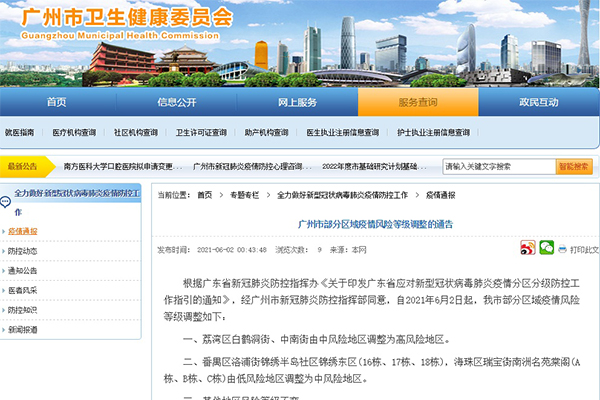Open 助产机构查询 submenu item
The image size is (600, 400).
[x=266, y=132]
